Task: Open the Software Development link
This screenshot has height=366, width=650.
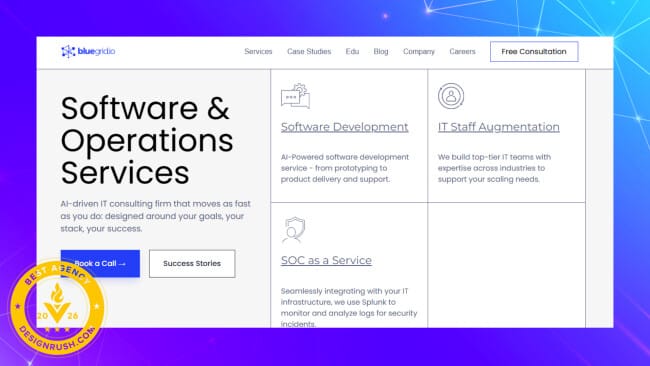Action: pos(344,127)
